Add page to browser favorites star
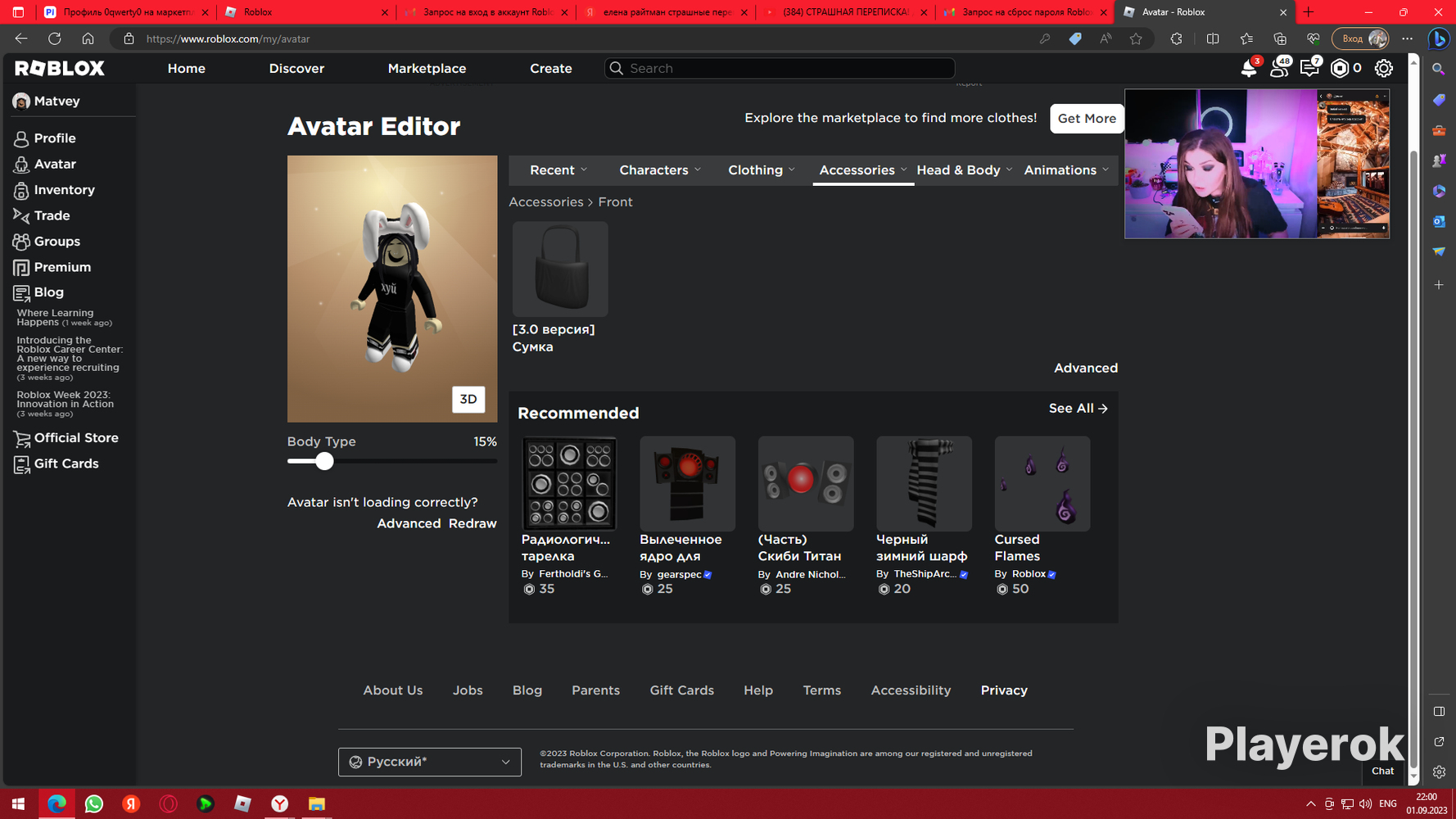Screen dimensions: 1456x819 [1136, 38]
